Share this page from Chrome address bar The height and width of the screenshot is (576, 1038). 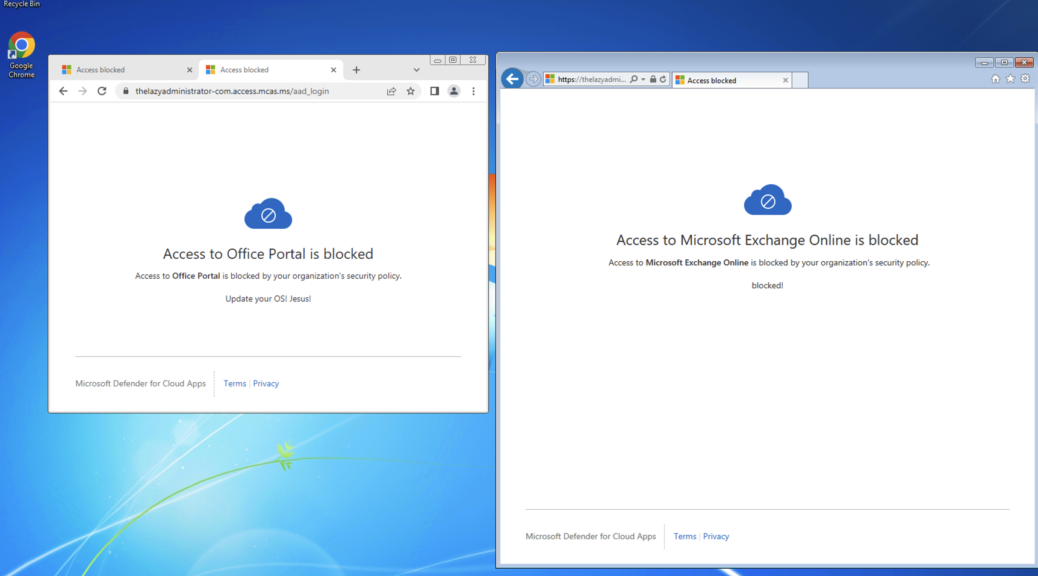click(x=391, y=91)
